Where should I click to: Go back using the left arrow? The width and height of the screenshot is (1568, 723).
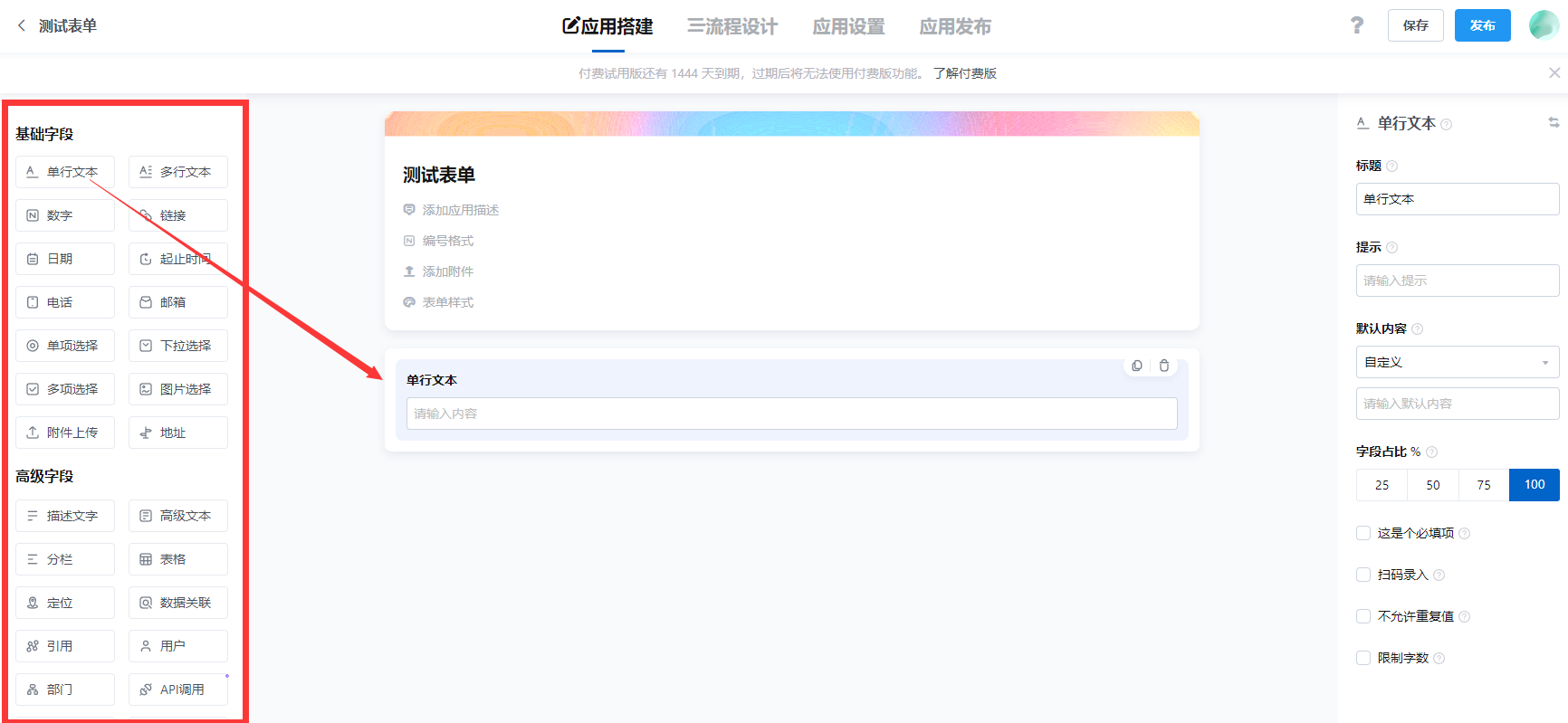pyautogui.click(x=22, y=25)
